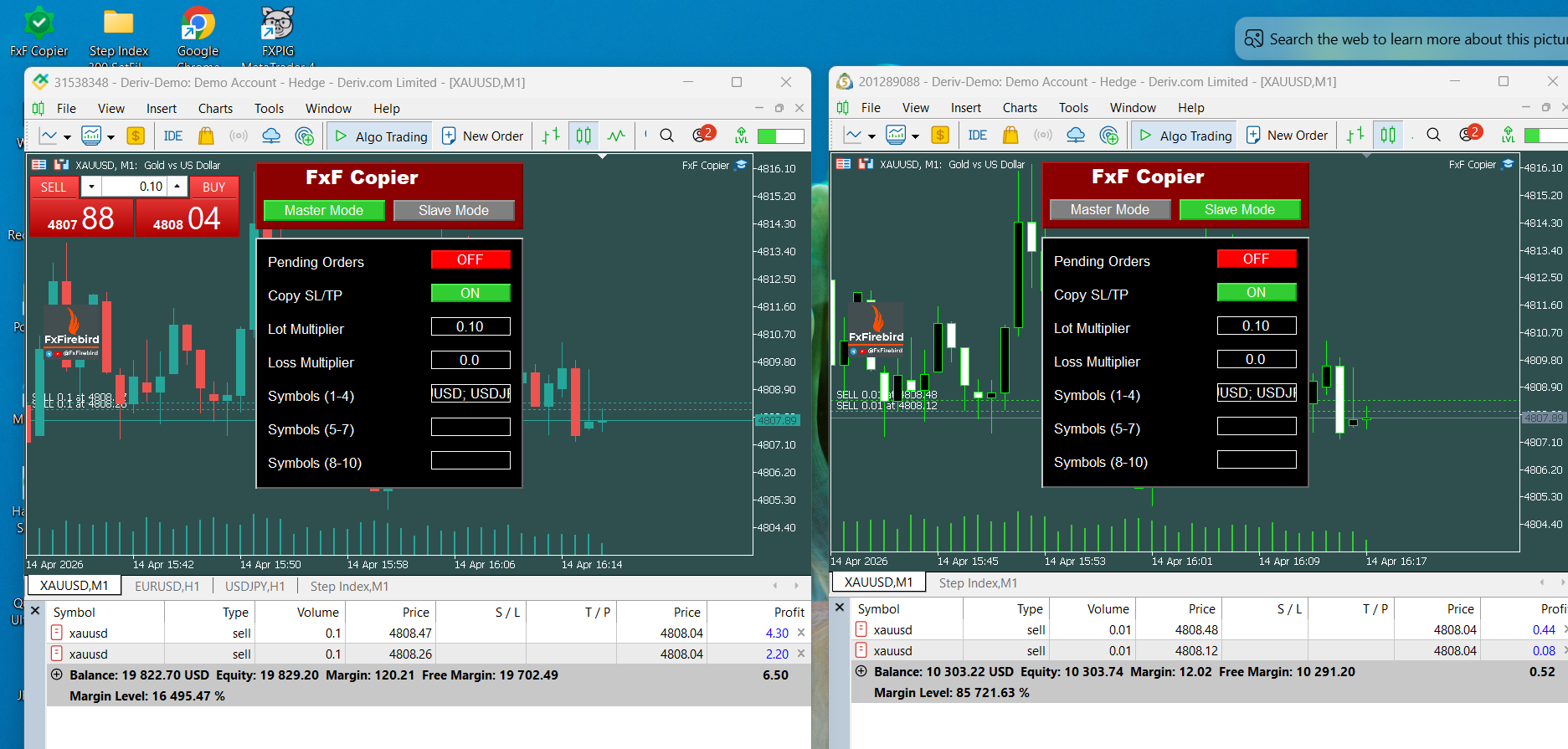Open the FxF Copier desktop shortcut
Image resolution: width=1568 pixels, height=749 pixels.
[39, 32]
